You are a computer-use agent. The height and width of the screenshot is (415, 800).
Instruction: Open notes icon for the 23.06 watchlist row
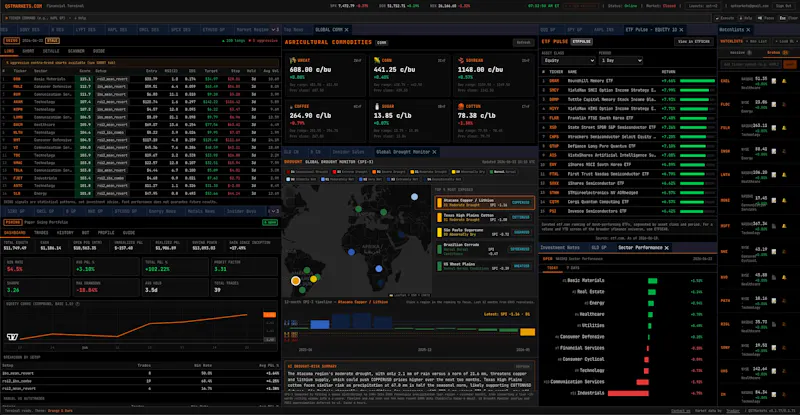774,105
